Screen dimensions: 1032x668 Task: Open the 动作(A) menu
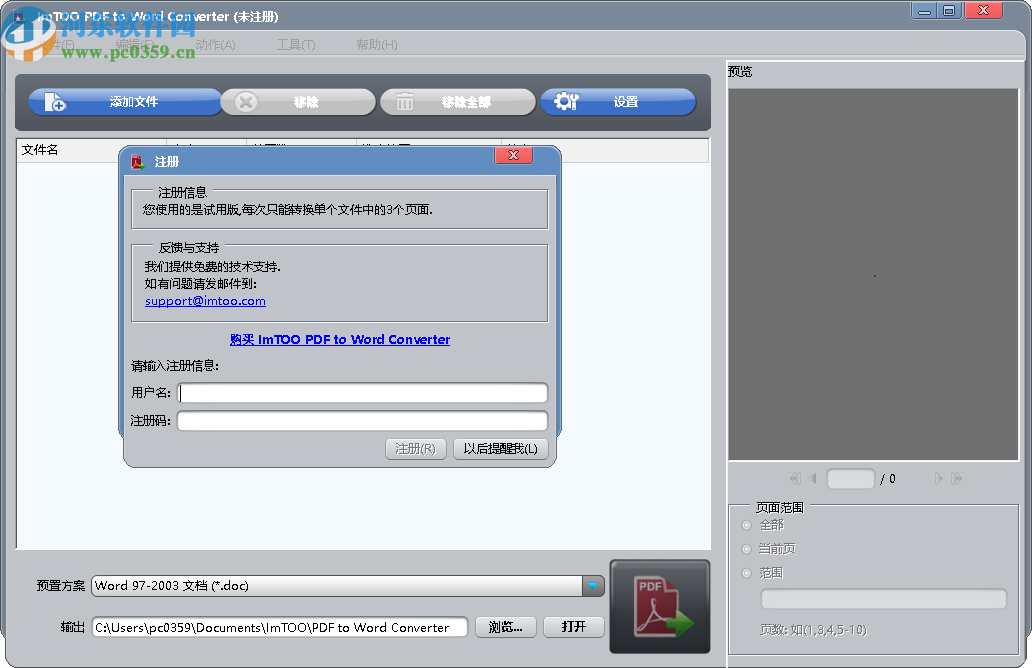218,45
